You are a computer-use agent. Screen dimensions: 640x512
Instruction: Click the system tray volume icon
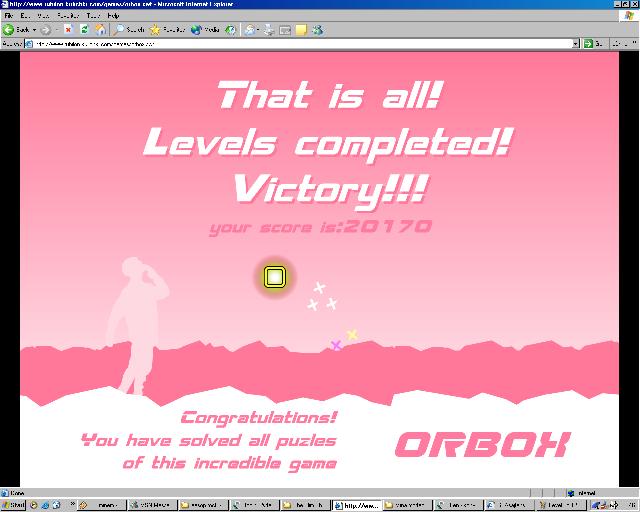click(616, 505)
